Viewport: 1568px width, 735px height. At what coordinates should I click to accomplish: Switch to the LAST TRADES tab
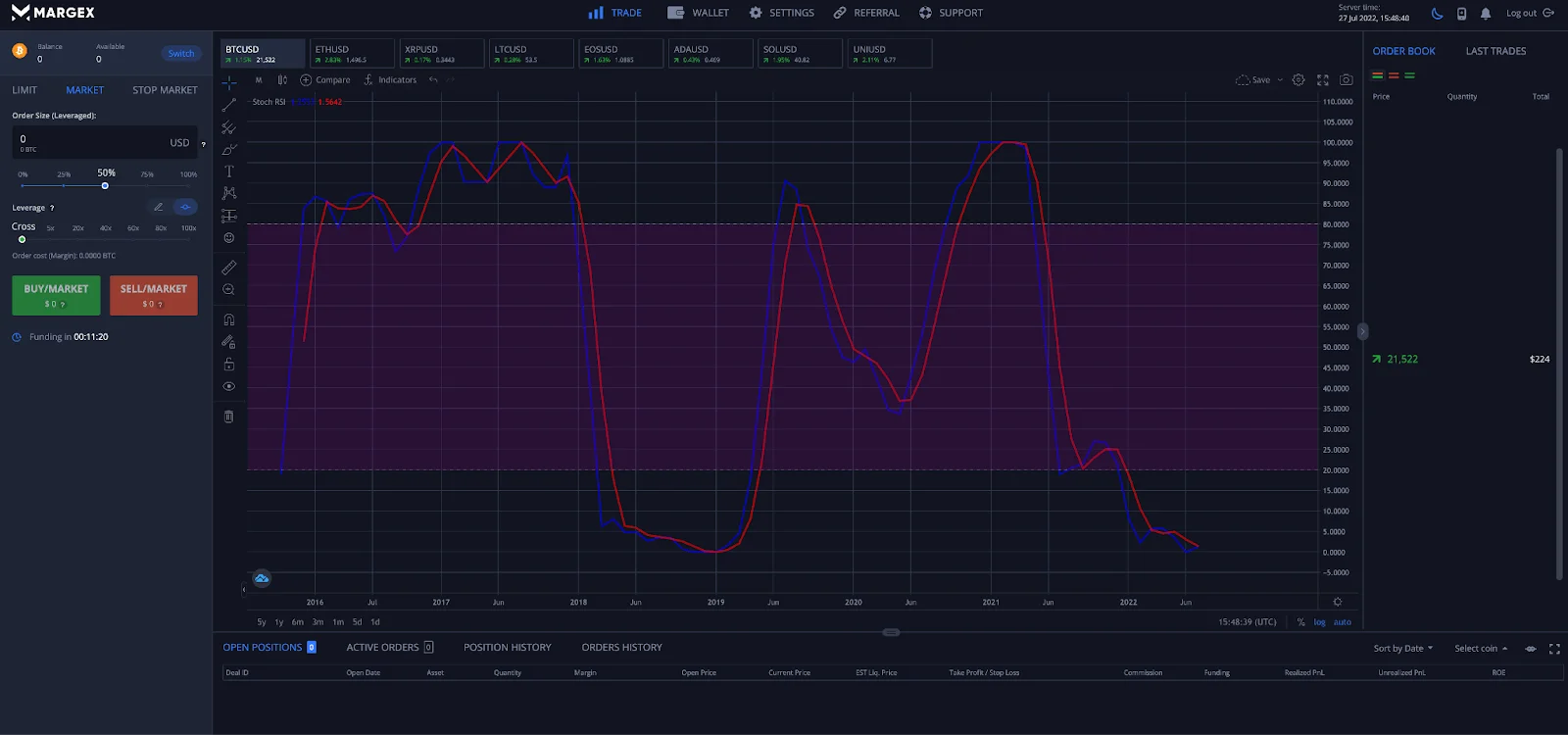coord(1495,51)
